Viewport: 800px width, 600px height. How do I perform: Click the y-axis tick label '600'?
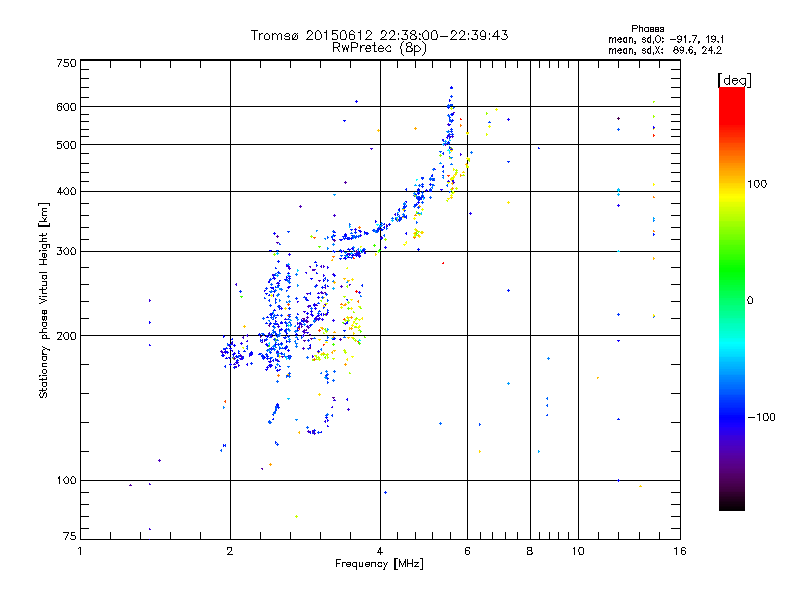(x=66, y=107)
